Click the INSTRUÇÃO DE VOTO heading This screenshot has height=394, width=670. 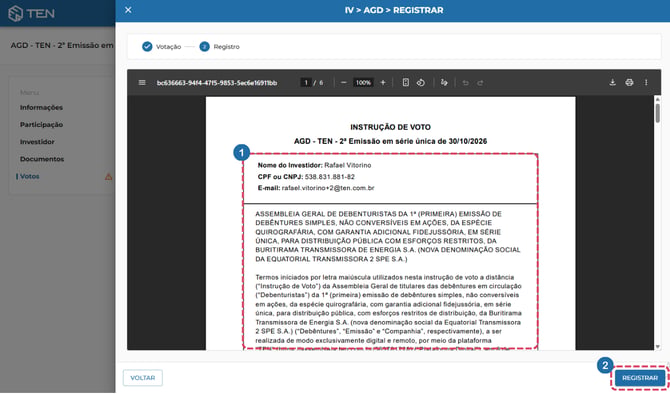click(x=391, y=127)
